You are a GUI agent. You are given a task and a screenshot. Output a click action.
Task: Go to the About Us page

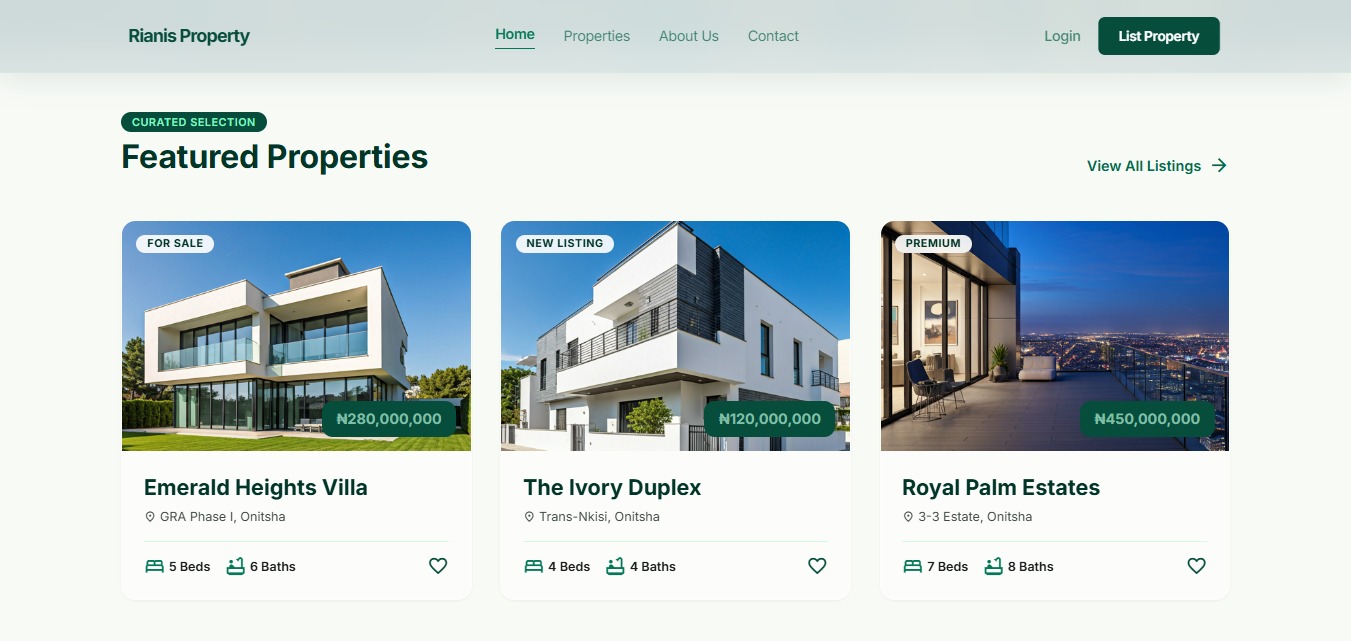point(689,36)
